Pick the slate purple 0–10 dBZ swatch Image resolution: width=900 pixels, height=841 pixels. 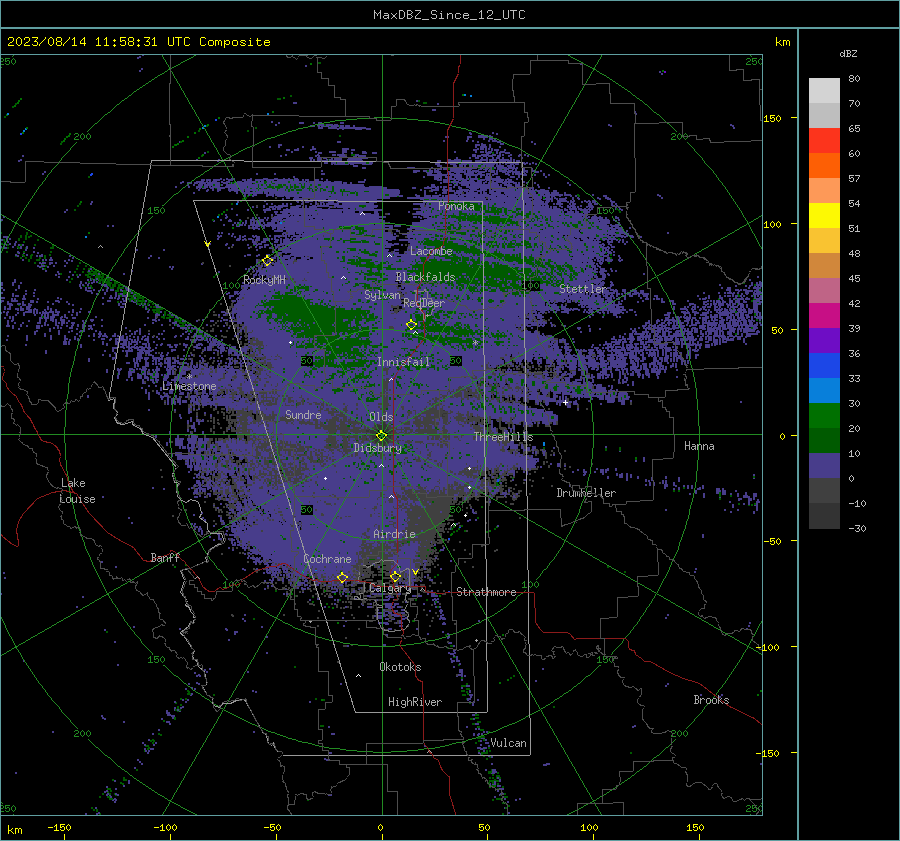coord(824,466)
